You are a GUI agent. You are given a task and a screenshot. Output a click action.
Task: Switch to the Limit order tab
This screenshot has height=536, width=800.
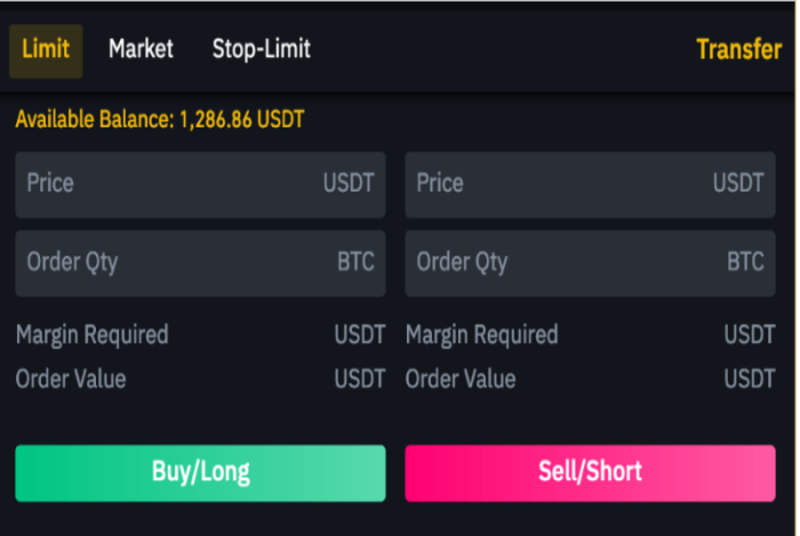tap(46, 50)
